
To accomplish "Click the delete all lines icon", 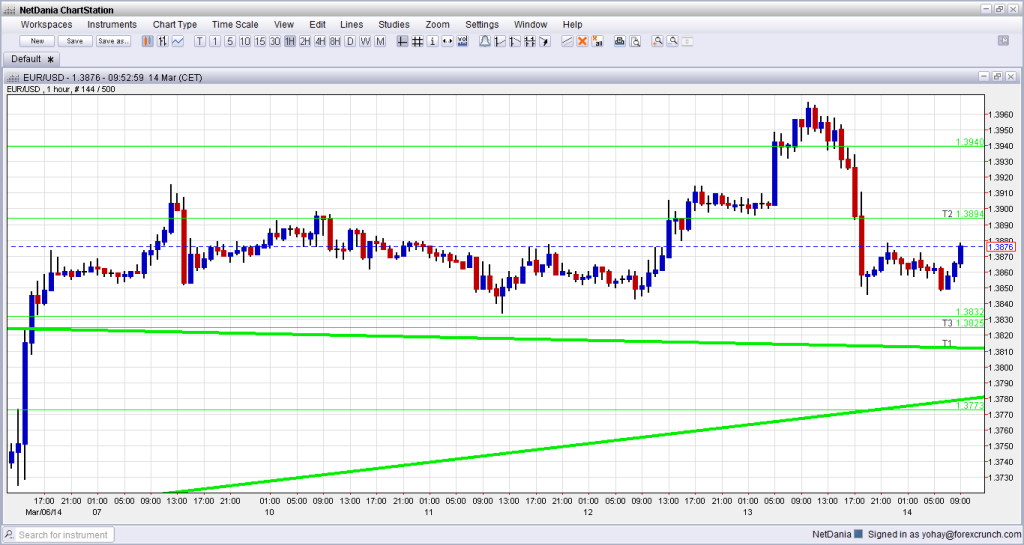I will tap(597, 41).
